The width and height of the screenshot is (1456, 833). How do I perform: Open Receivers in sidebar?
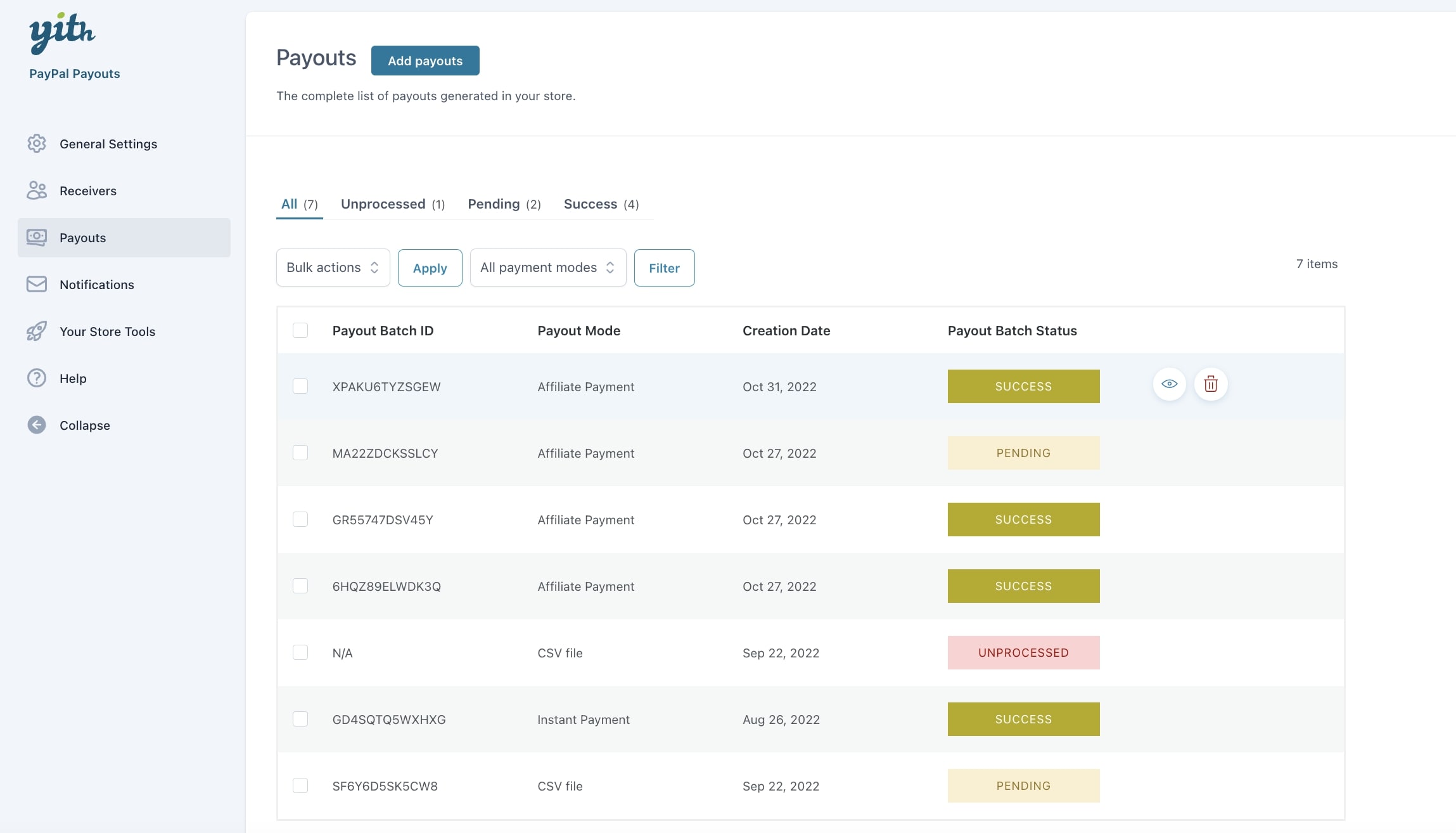tap(124, 191)
